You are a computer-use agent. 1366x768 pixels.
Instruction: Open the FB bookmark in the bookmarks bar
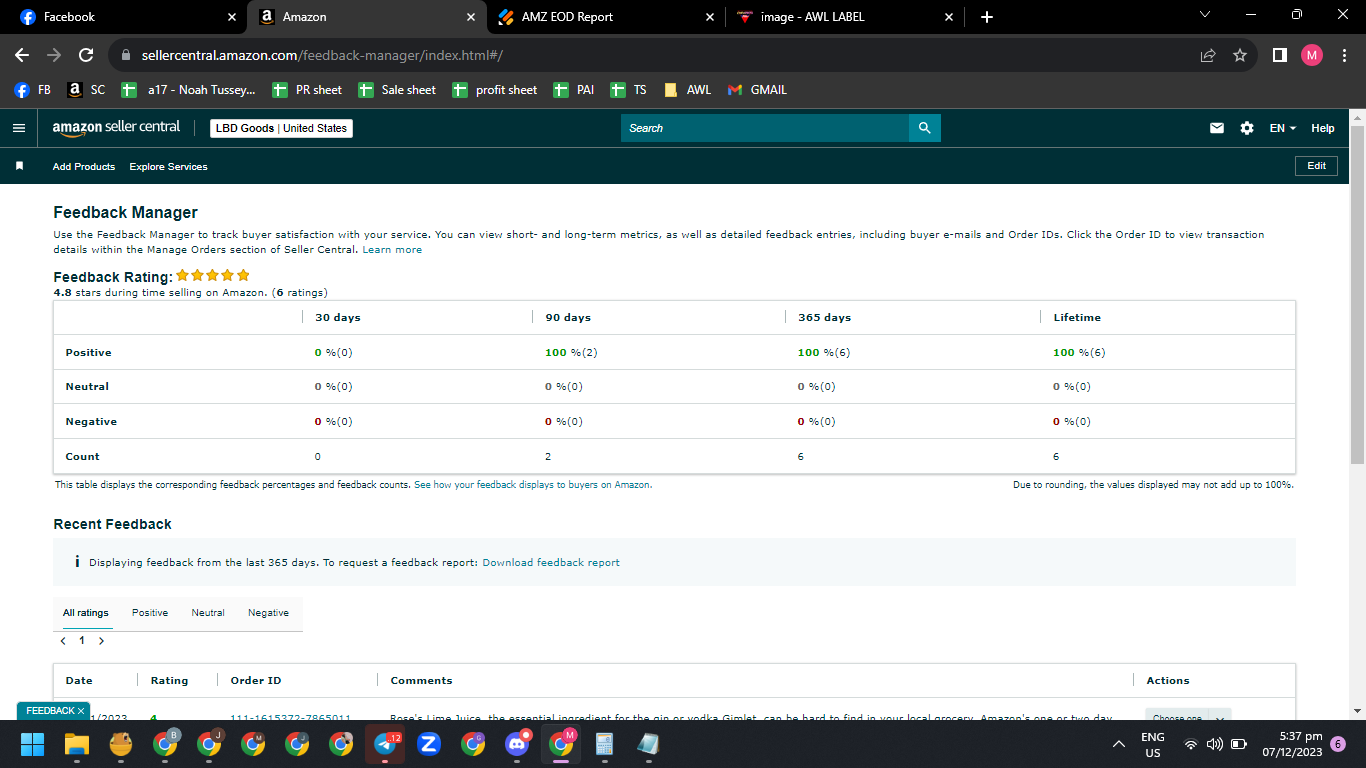point(33,90)
